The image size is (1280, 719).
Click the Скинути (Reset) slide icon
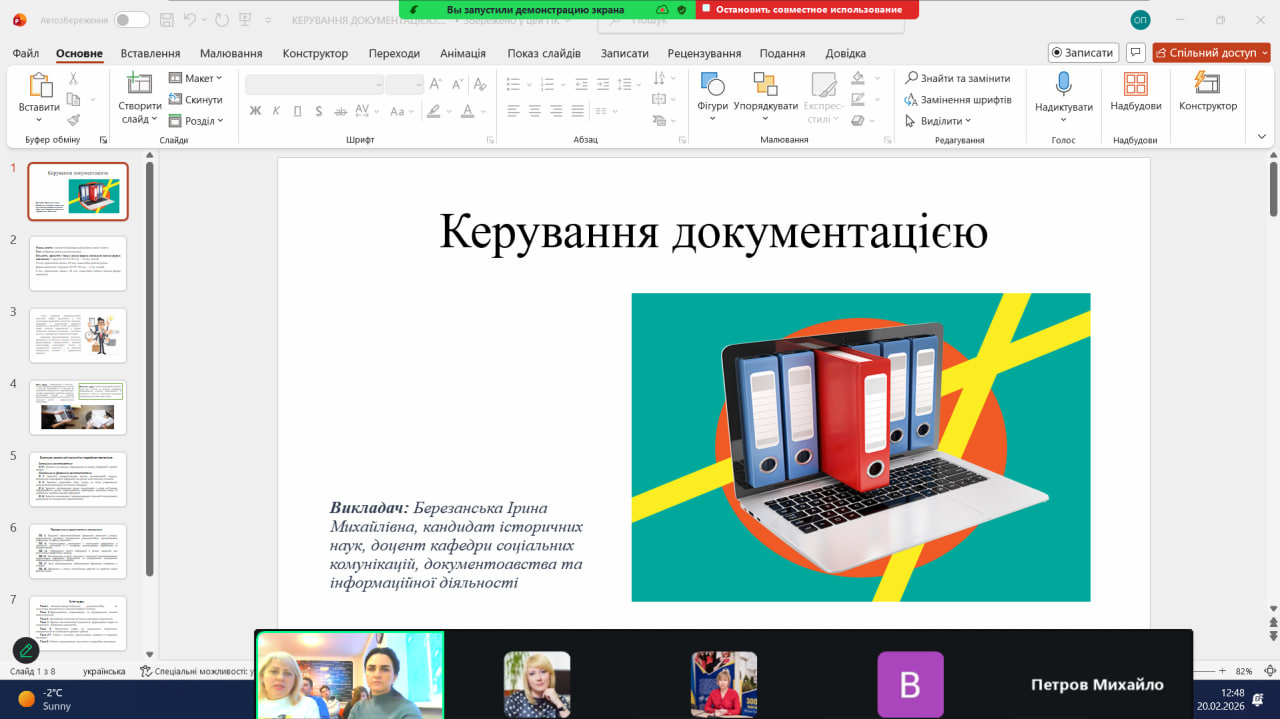pos(196,100)
